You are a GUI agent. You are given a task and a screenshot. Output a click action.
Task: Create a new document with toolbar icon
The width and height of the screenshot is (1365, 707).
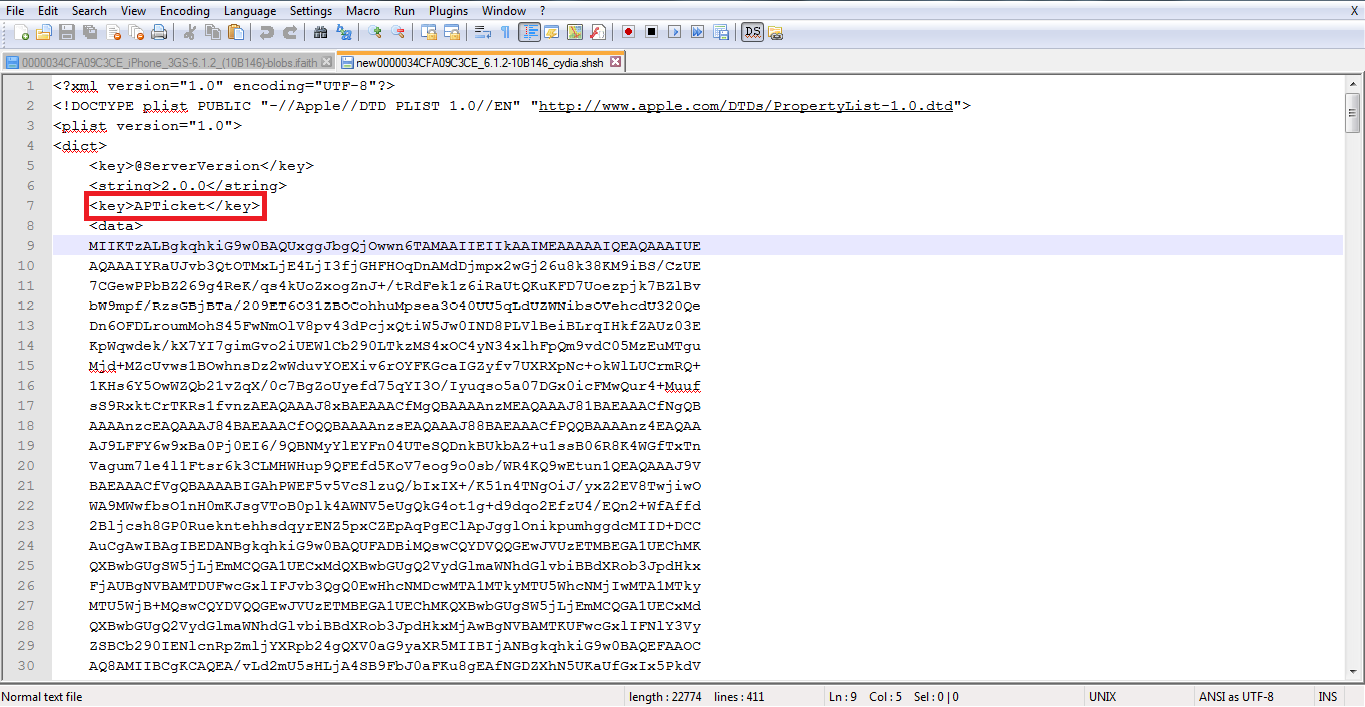tap(22, 32)
